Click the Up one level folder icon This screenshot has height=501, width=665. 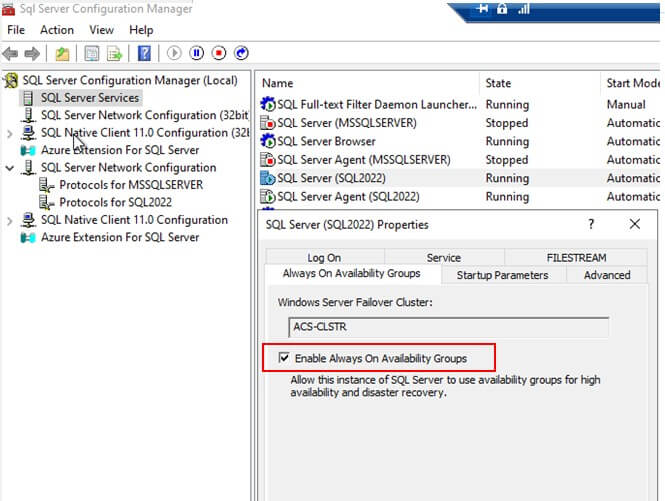(x=62, y=53)
